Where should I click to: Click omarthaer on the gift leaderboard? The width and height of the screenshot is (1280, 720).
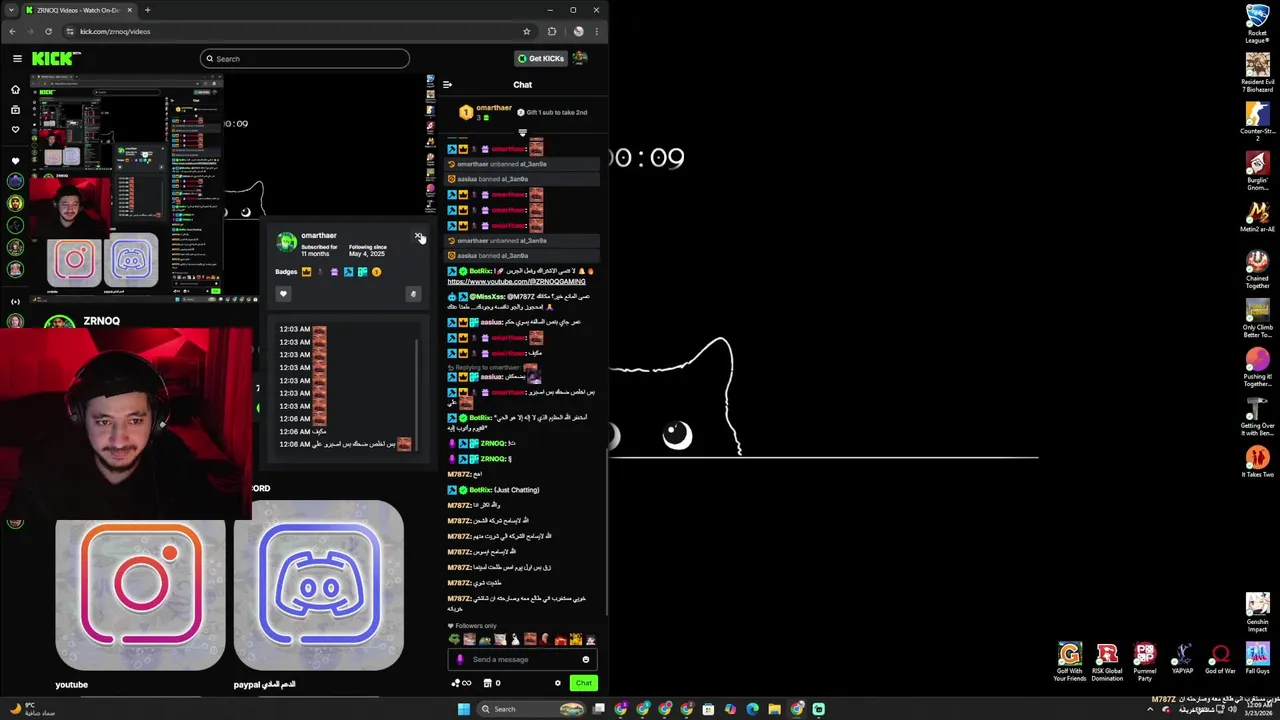pos(494,108)
